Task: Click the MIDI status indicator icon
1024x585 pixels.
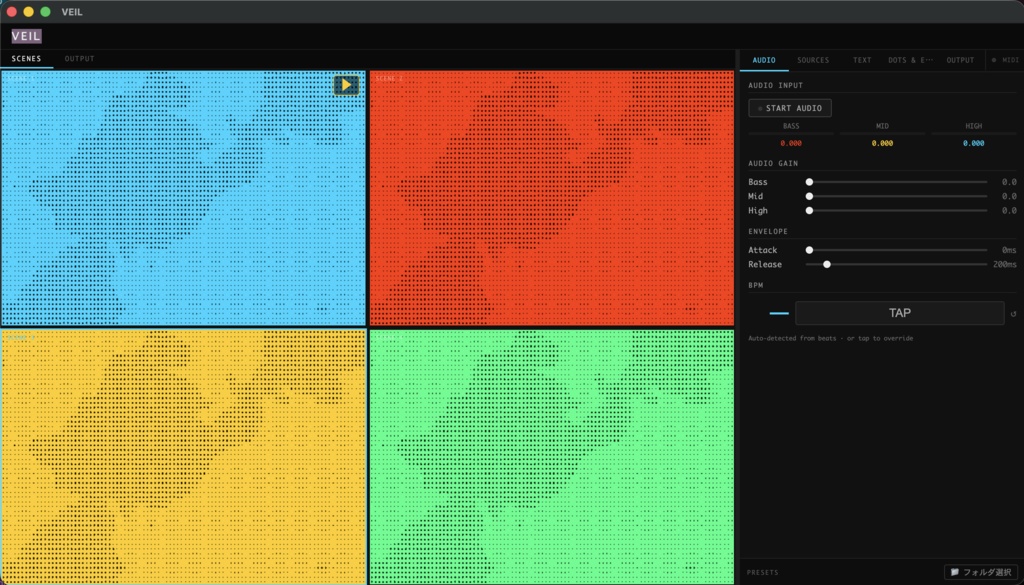Action: (x=994, y=60)
